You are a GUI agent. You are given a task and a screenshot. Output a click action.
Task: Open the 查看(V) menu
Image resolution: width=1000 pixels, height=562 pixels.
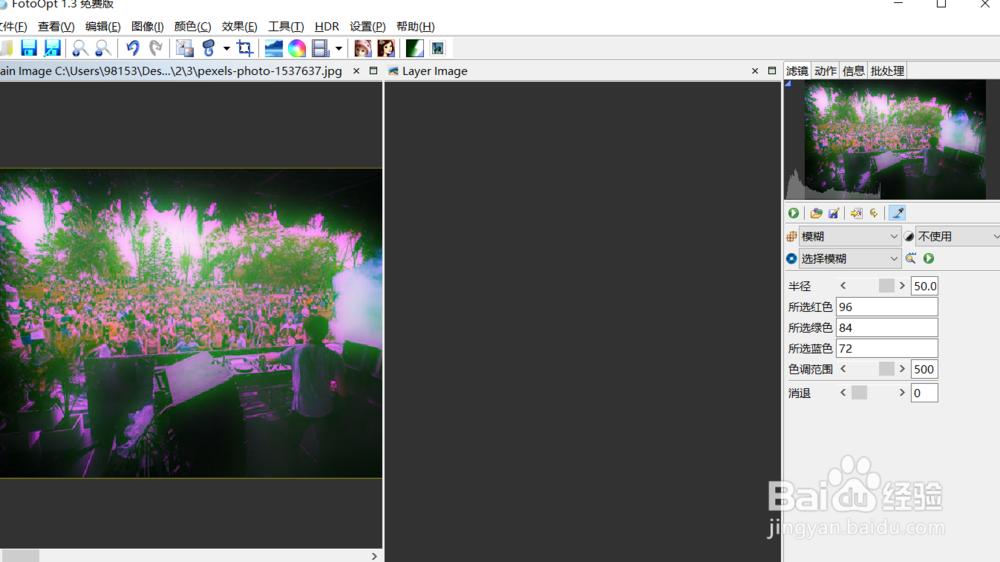56,26
